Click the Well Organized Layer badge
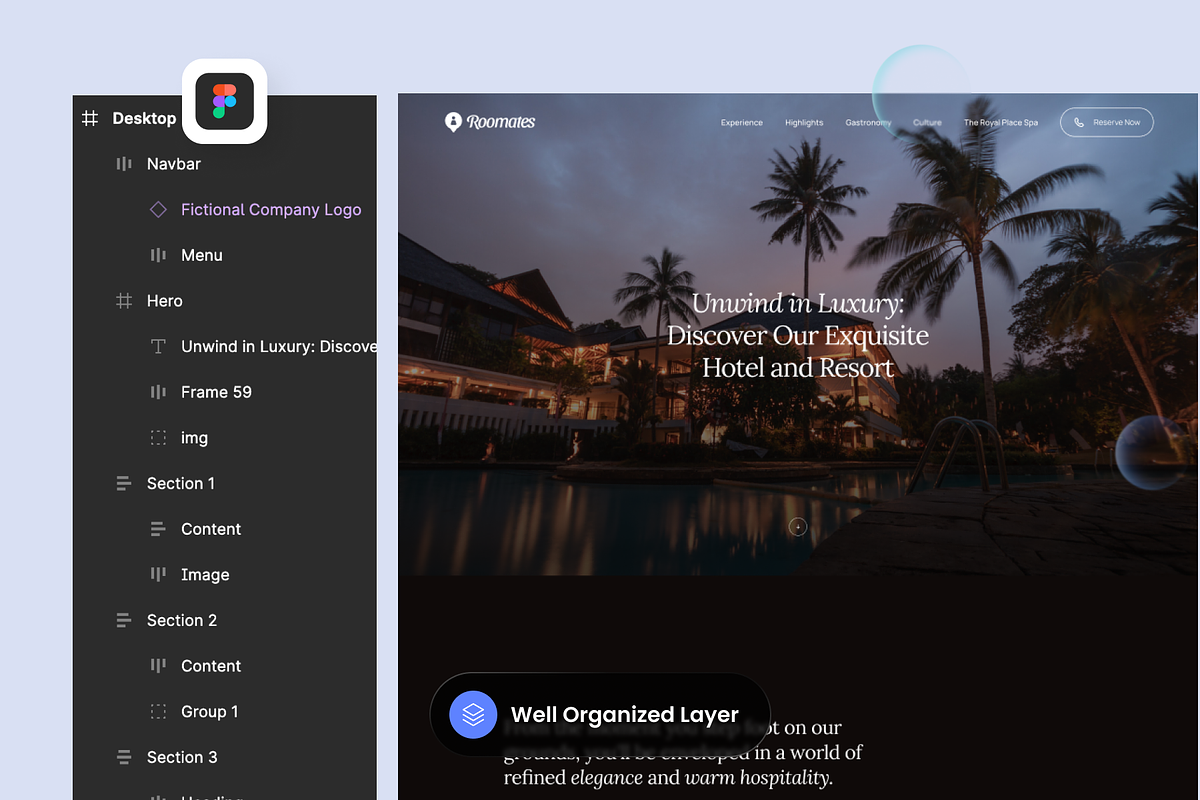1200x800 pixels. [x=600, y=715]
